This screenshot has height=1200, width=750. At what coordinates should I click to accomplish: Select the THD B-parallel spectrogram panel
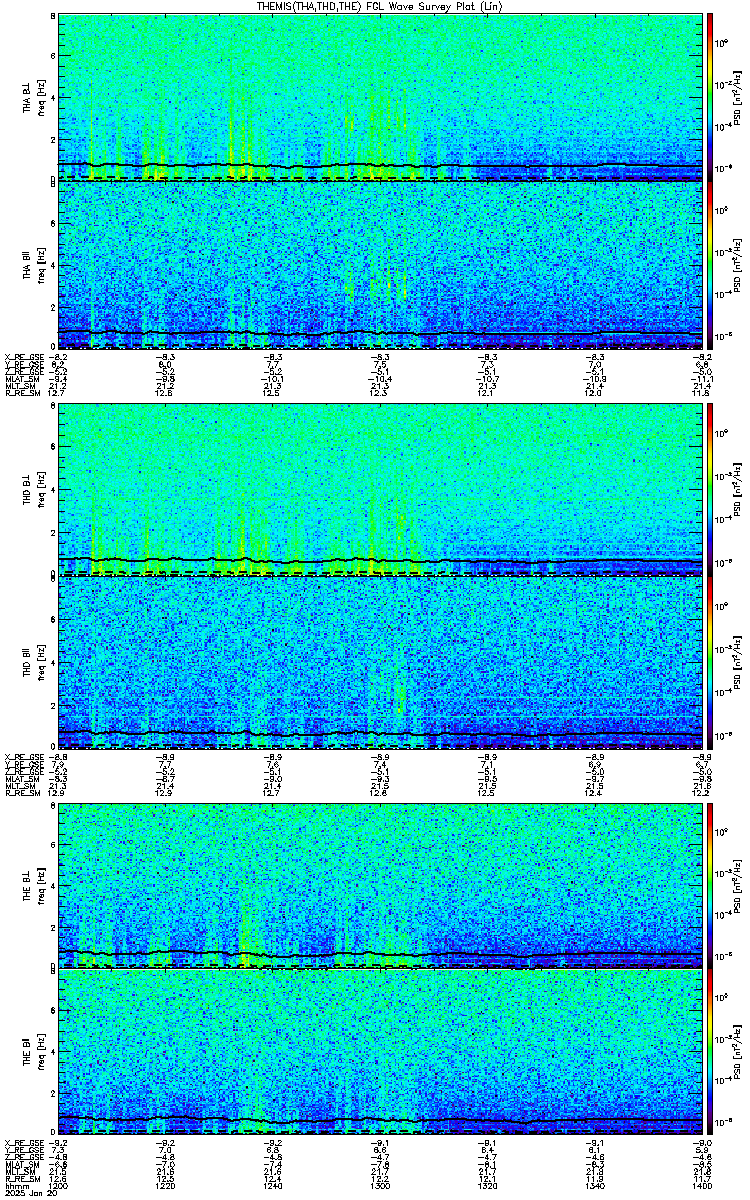coord(380,660)
